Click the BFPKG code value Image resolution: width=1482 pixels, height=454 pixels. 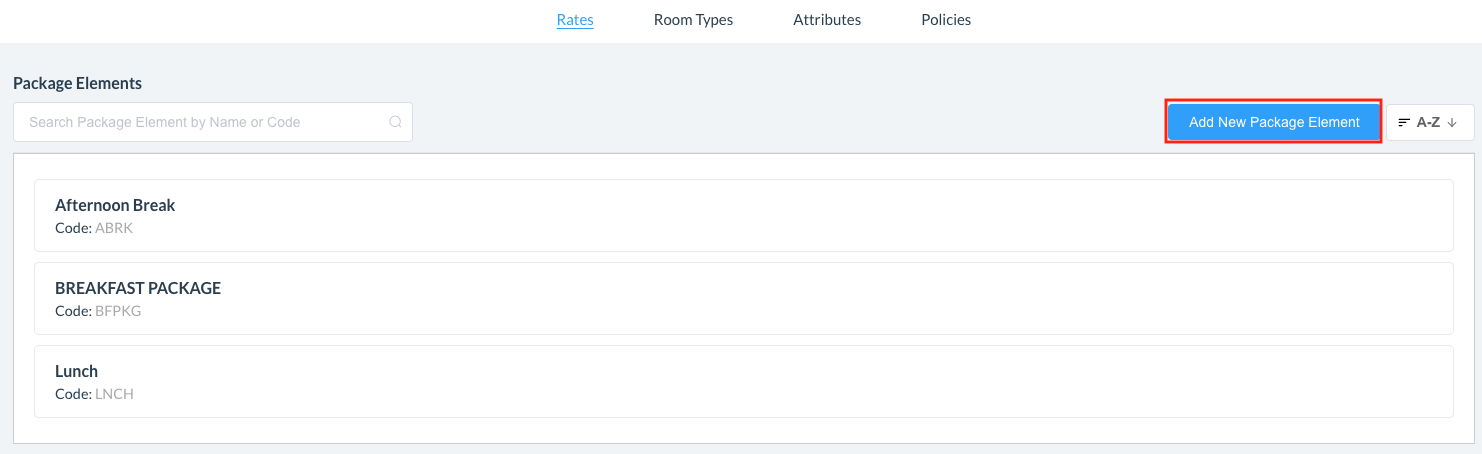coord(118,311)
